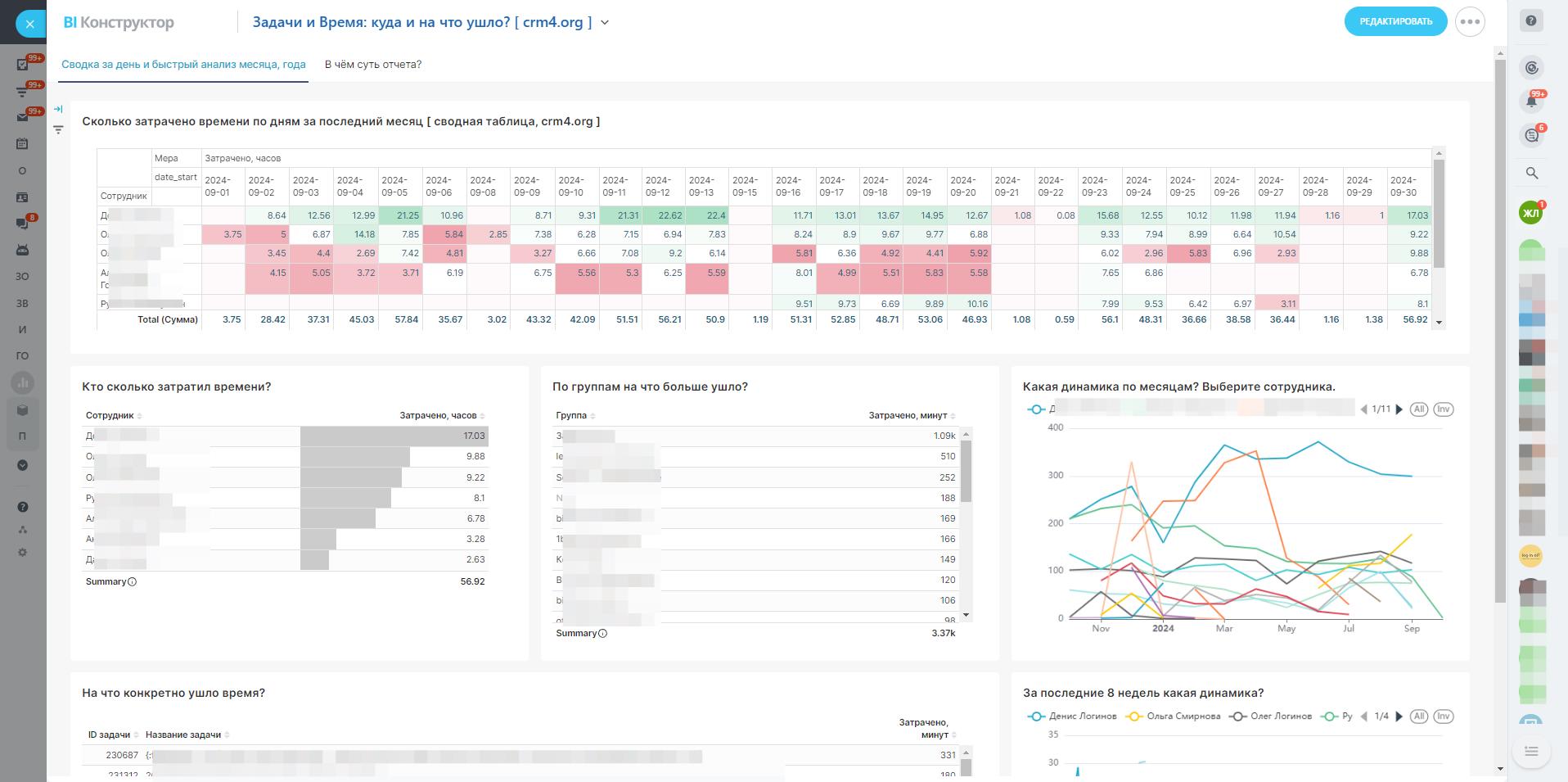Click Inv button in the monthly dynamics legend
The height and width of the screenshot is (782, 1568).
(x=1444, y=409)
